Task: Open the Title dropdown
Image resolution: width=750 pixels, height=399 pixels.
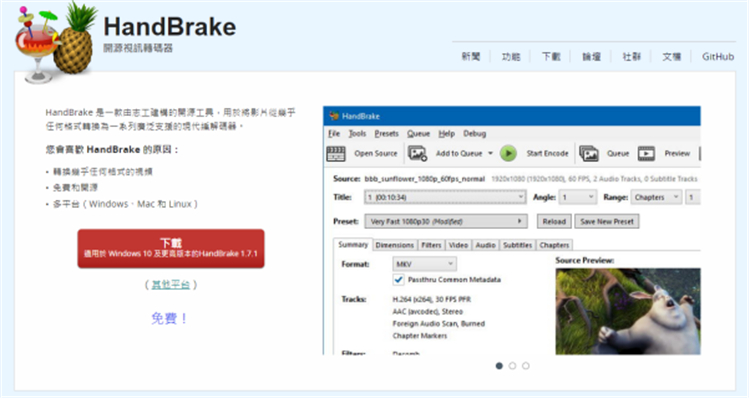Action: [x=445, y=197]
